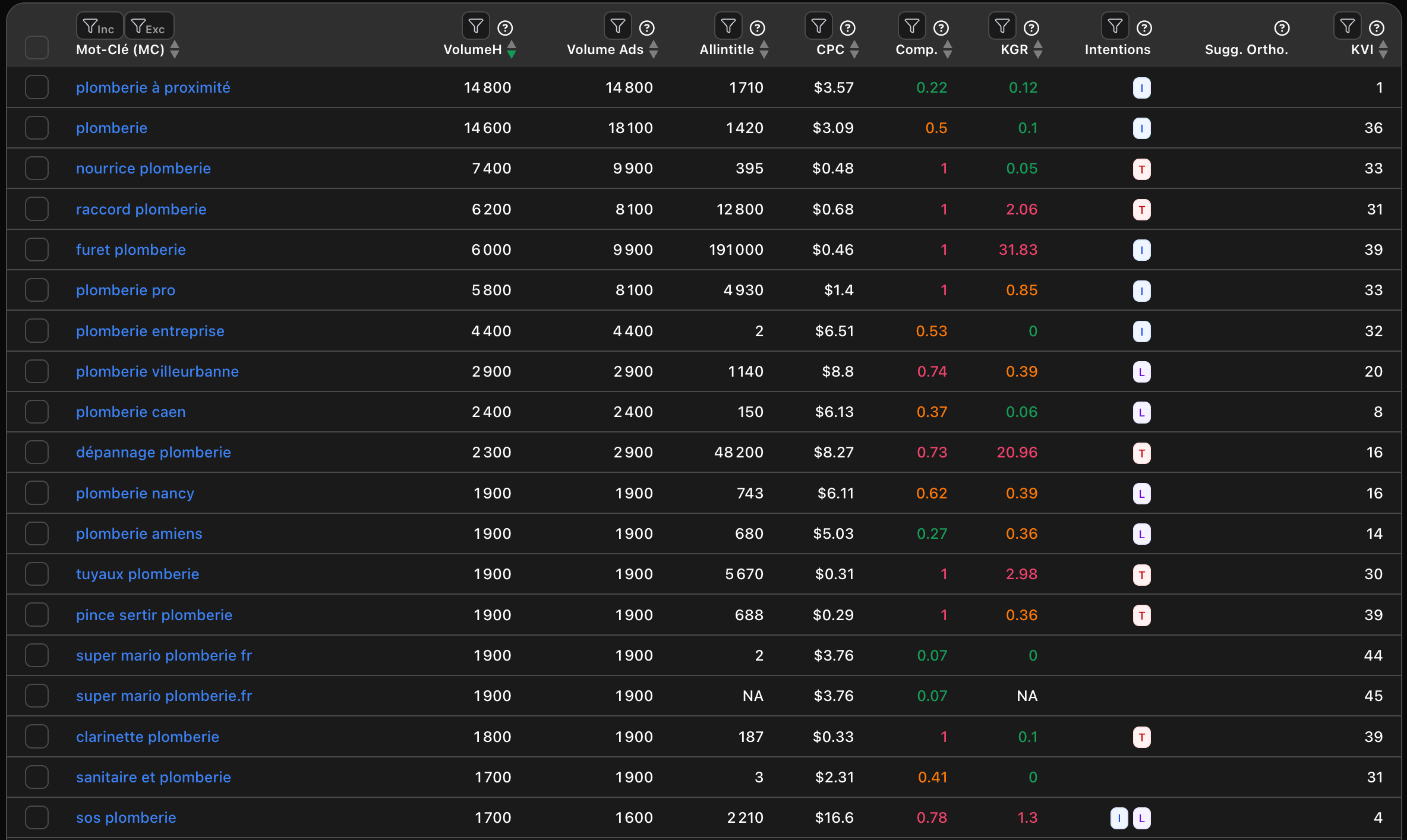This screenshot has height=840, width=1407.
Task: Sort by the VolumeH column arrows
Action: (x=512, y=49)
